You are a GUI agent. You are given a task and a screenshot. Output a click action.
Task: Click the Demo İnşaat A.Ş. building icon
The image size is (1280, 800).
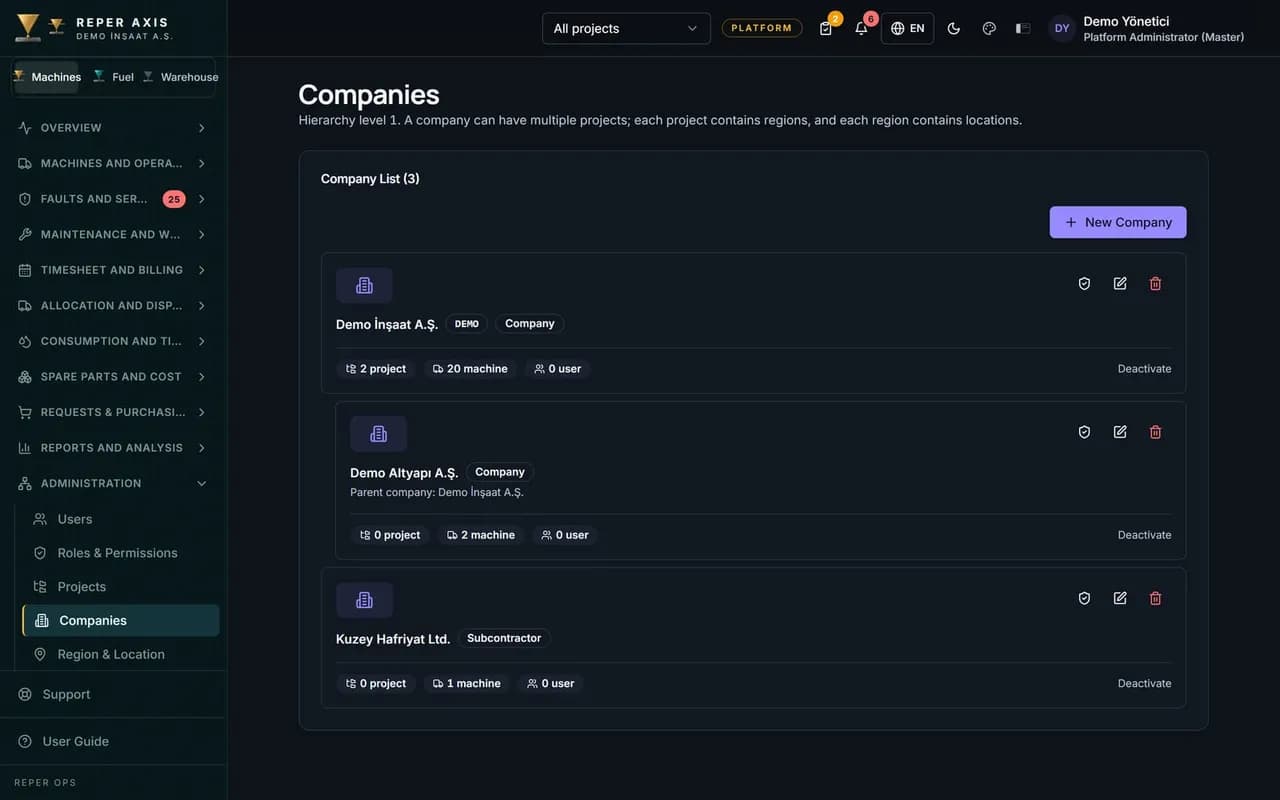pos(364,286)
